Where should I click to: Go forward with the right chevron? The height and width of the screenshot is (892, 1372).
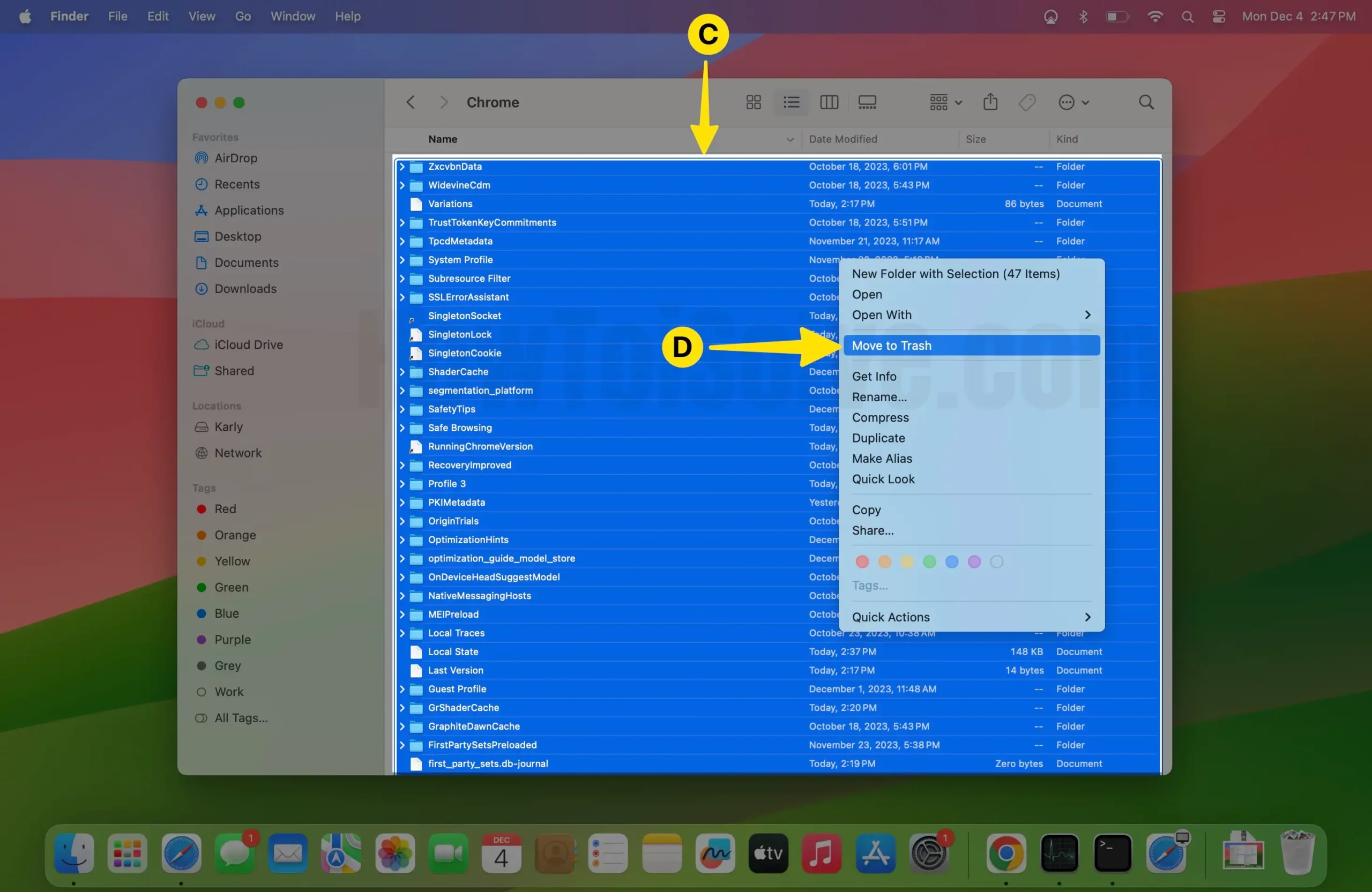443,102
